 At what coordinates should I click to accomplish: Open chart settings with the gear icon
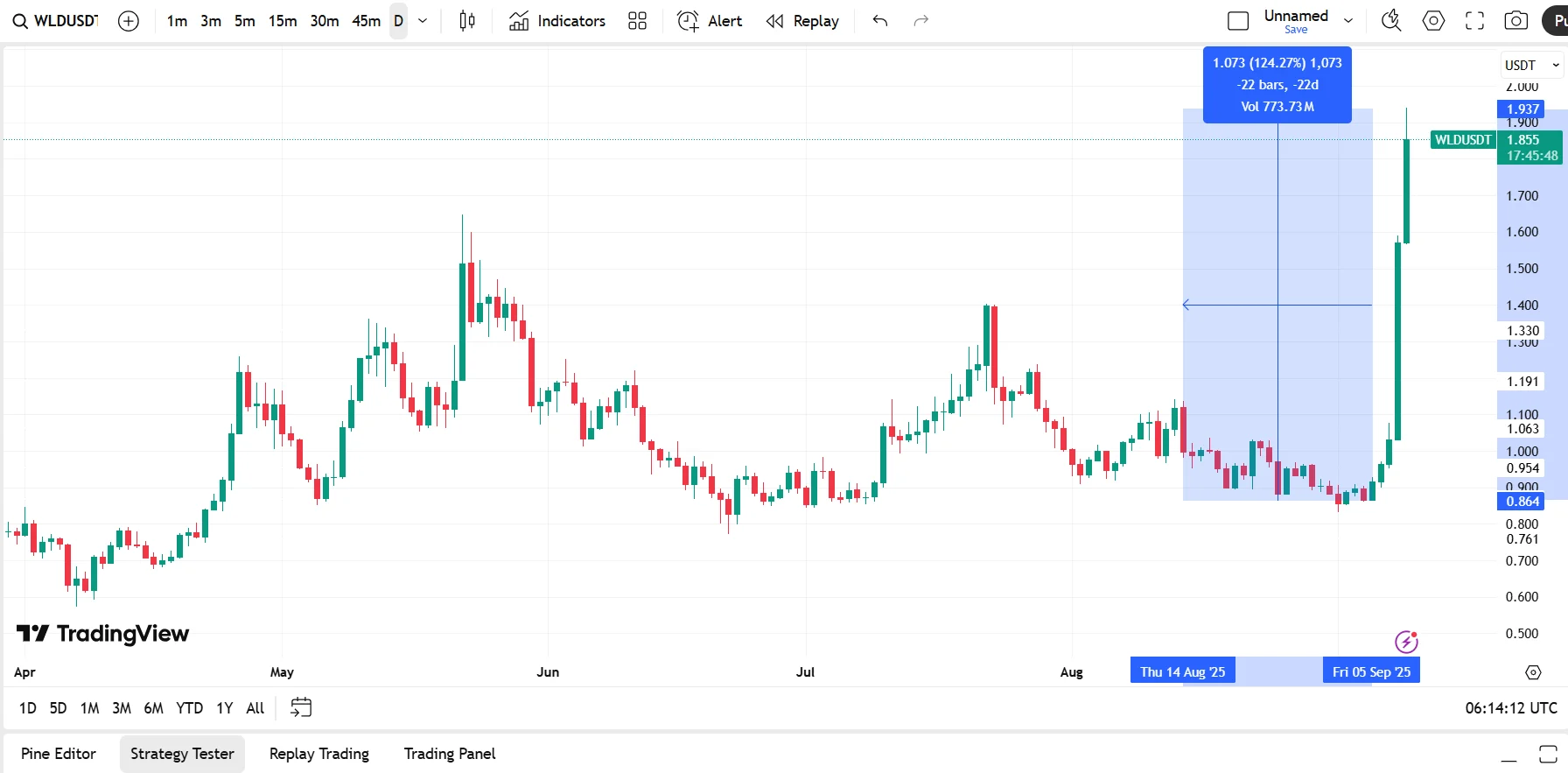pos(1433,20)
